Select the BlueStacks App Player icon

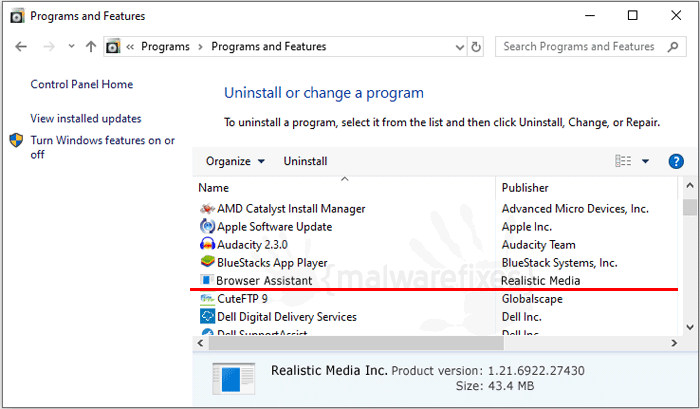click(x=207, y=262)
